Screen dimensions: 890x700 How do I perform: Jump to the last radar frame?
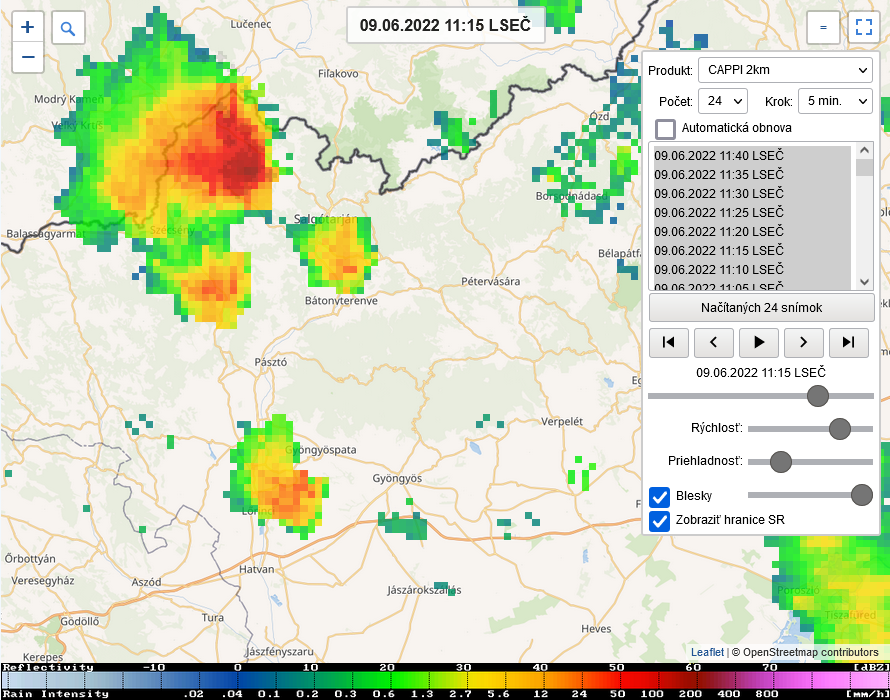pyautogui.click(x=849, y=342)
